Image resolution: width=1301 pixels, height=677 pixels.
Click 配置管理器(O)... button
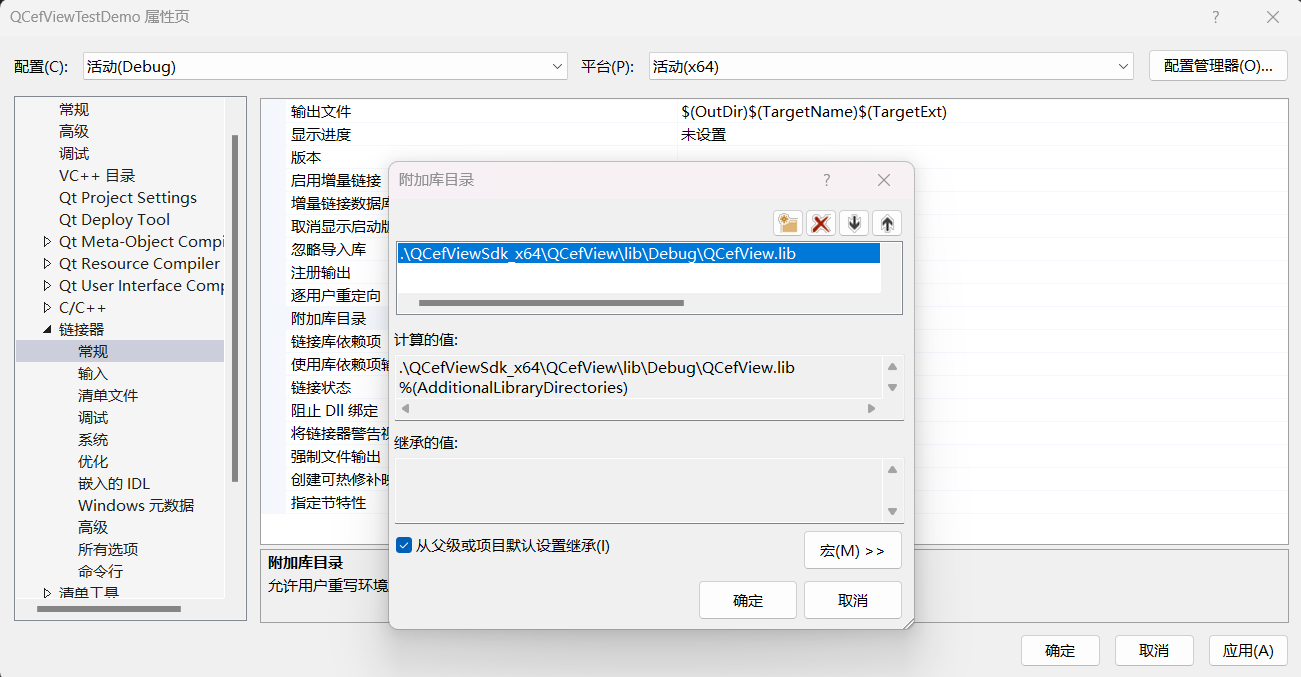point(1217,66)
